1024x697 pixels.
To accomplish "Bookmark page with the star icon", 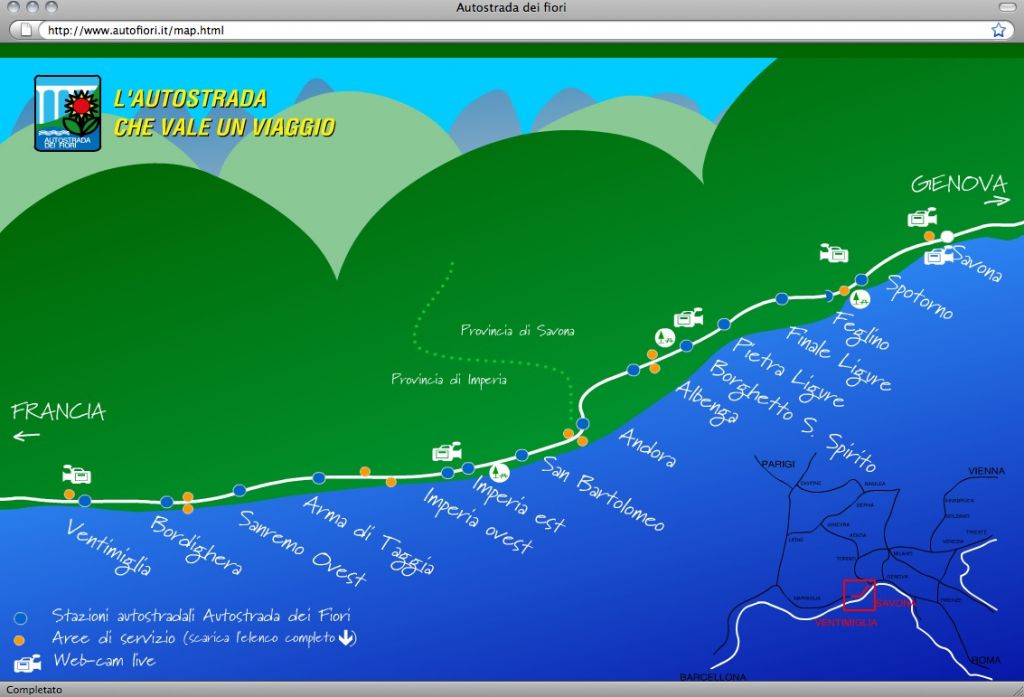I will pyautogui.click(x=998, y=30).
